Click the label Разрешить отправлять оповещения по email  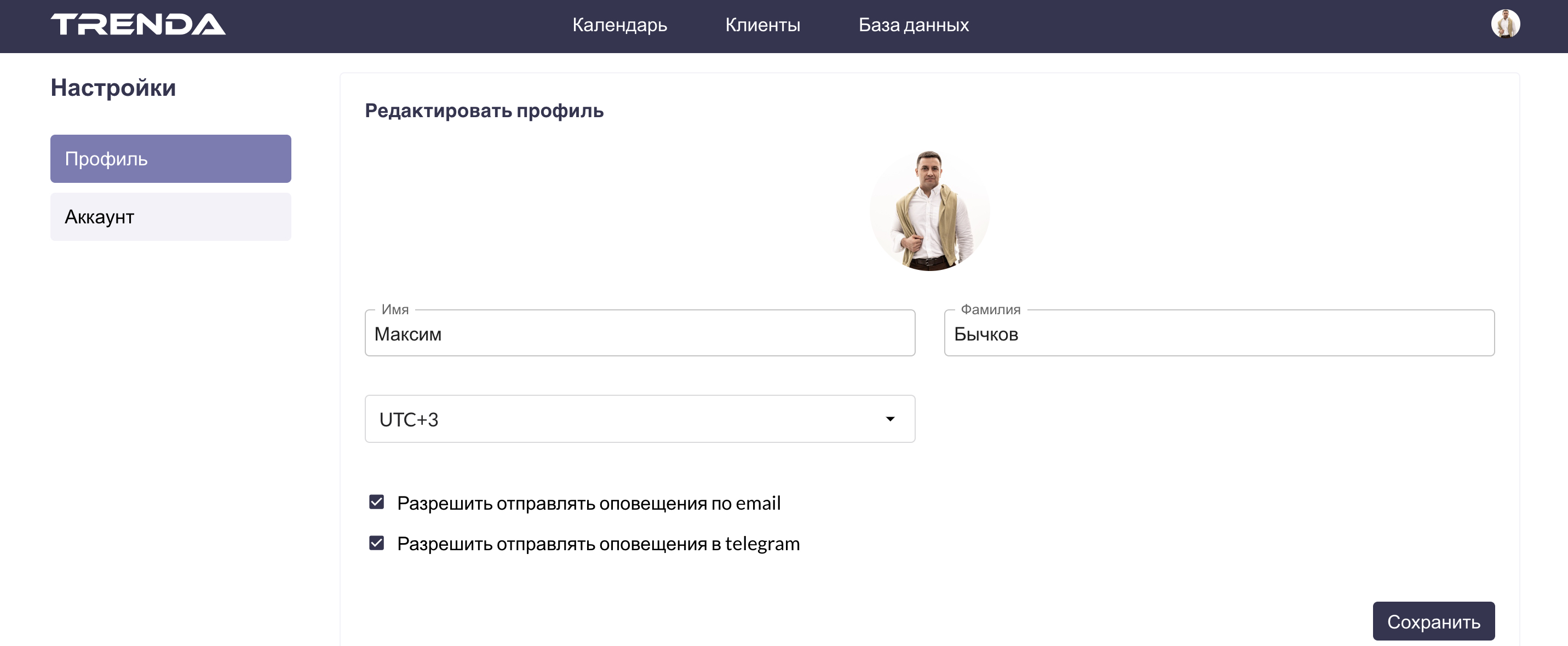(x=588, y=504)
